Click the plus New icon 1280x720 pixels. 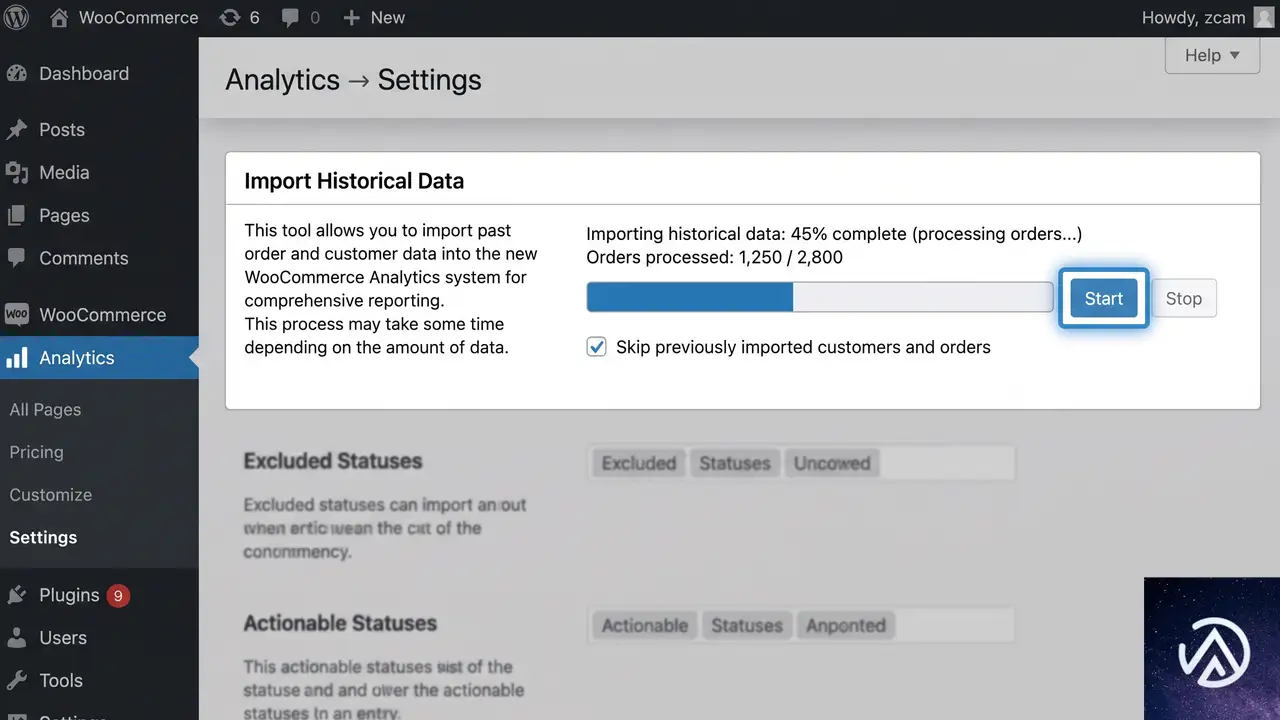pos(351,18)
